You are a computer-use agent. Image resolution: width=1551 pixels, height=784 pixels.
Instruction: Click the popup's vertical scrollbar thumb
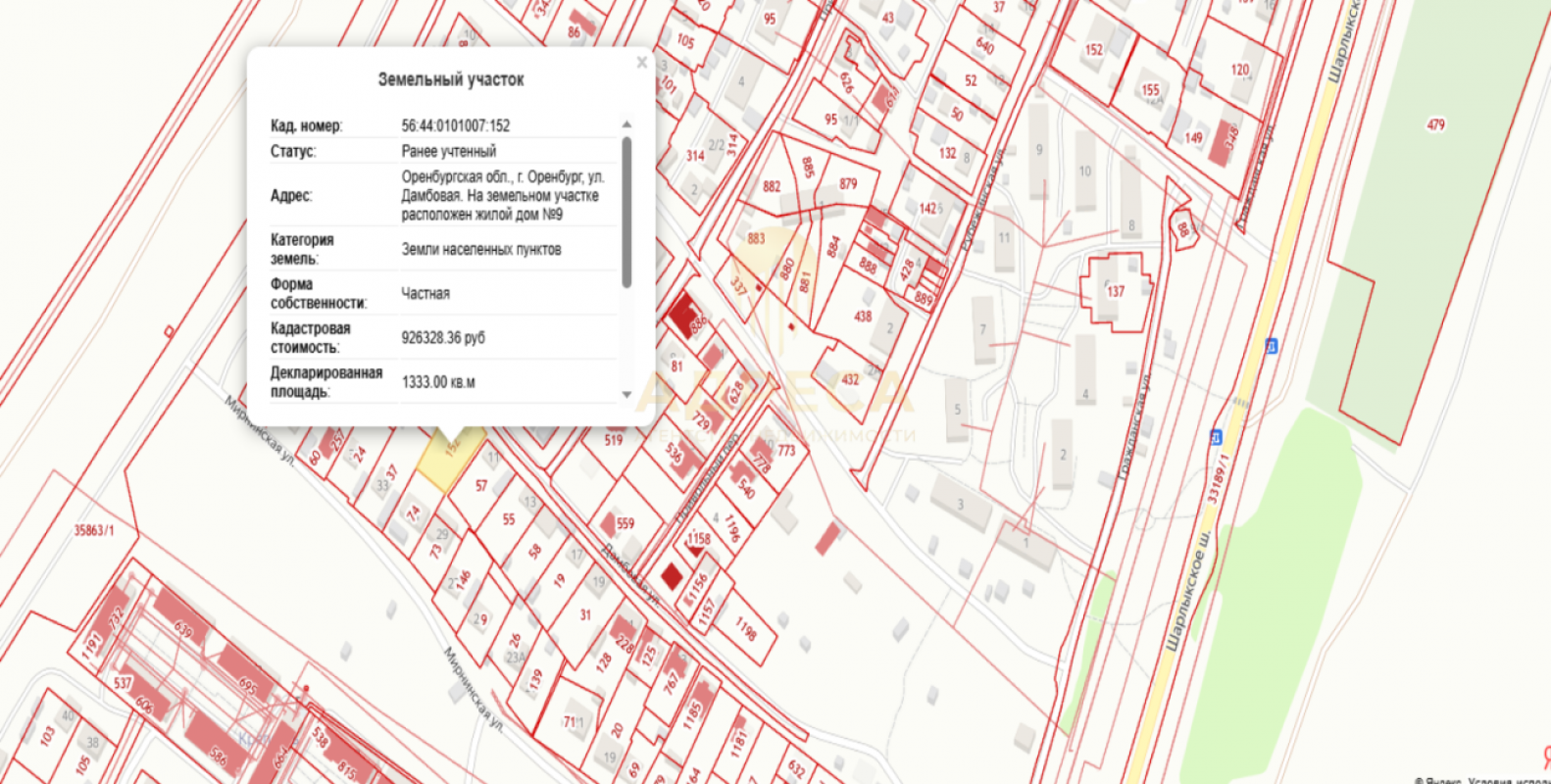[626, 211]
